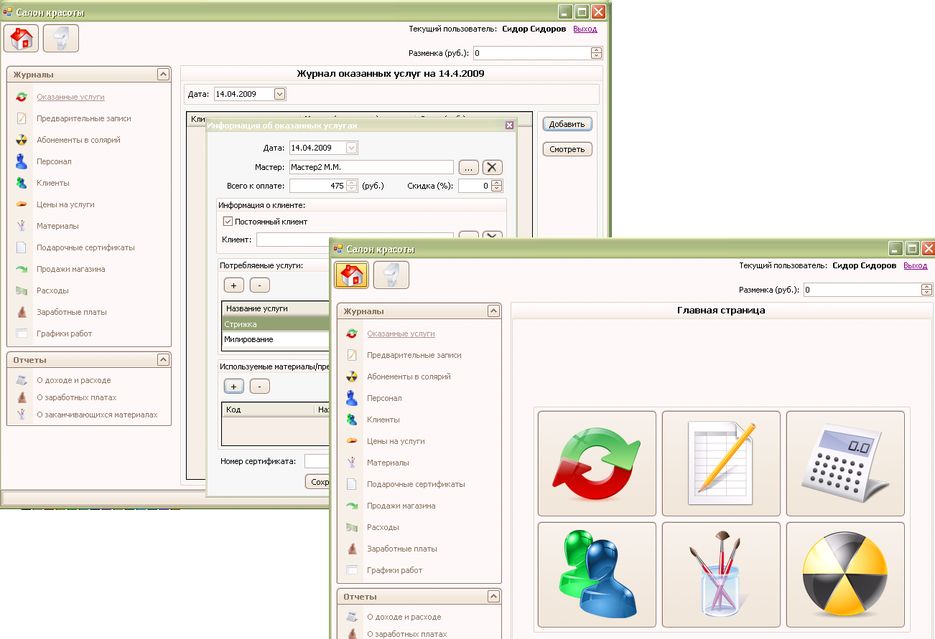Screen dimensions: 935x639
Task: Click the Цены на услуги icon in front window
Action: (352, 441)
